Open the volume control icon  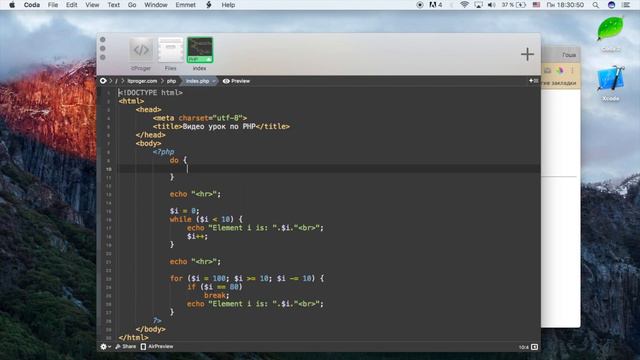coord(491,5)
